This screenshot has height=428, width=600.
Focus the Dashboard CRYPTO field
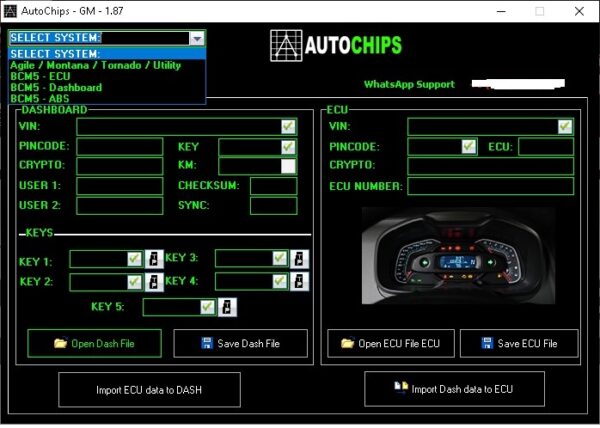click(x=120, y=166)
